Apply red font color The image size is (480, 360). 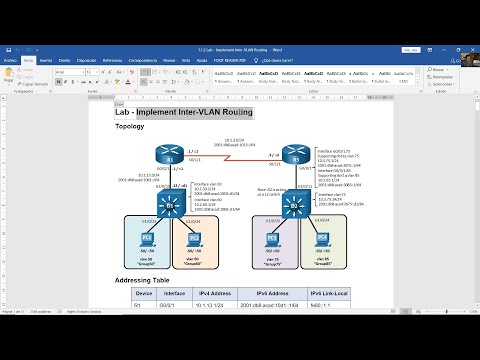pyautogui.click(x=128, y=82)
